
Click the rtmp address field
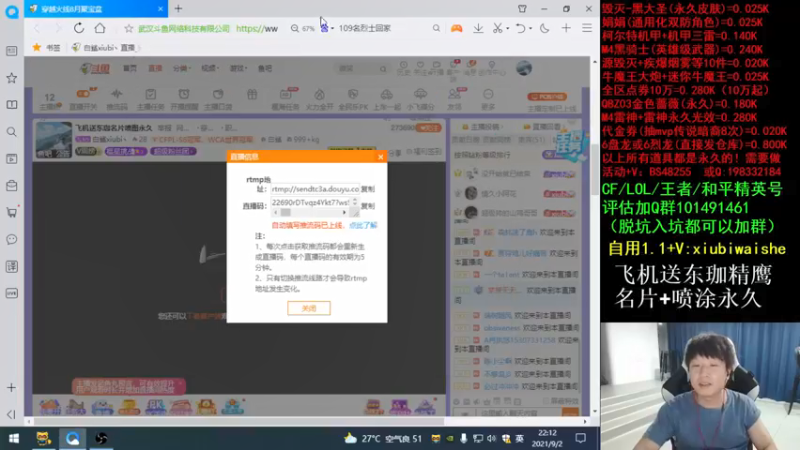click(x=315, y=189)
